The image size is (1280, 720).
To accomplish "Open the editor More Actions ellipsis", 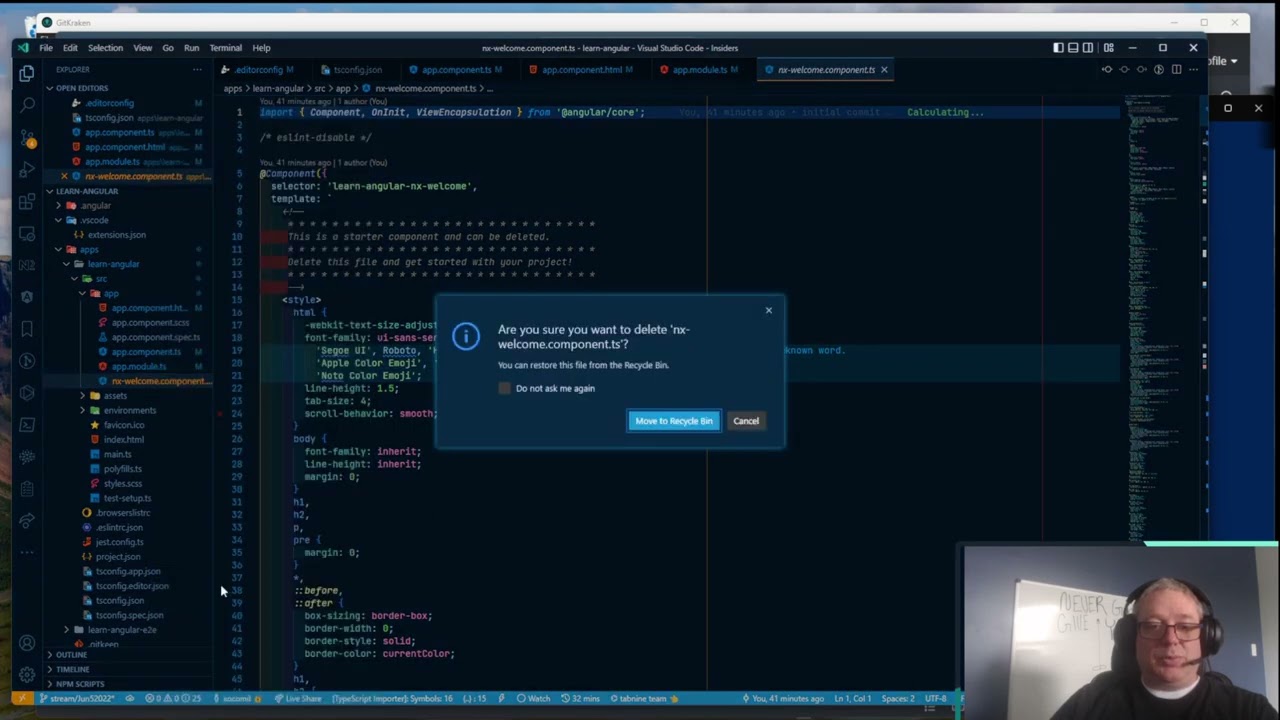I will pyautogui.click(x=1193, y=70).
